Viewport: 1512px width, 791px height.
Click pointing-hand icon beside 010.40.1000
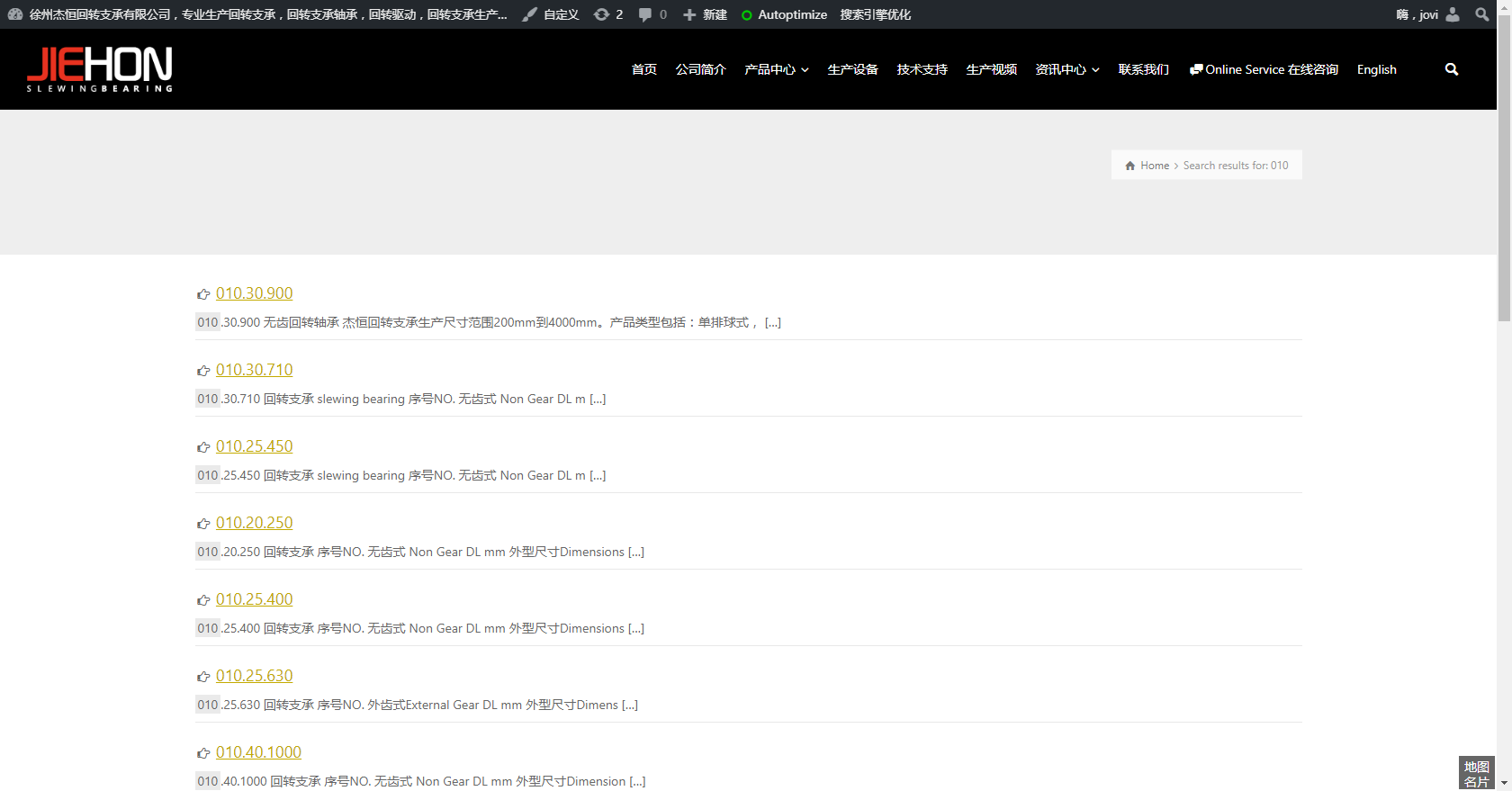click(x=203, y=753)
